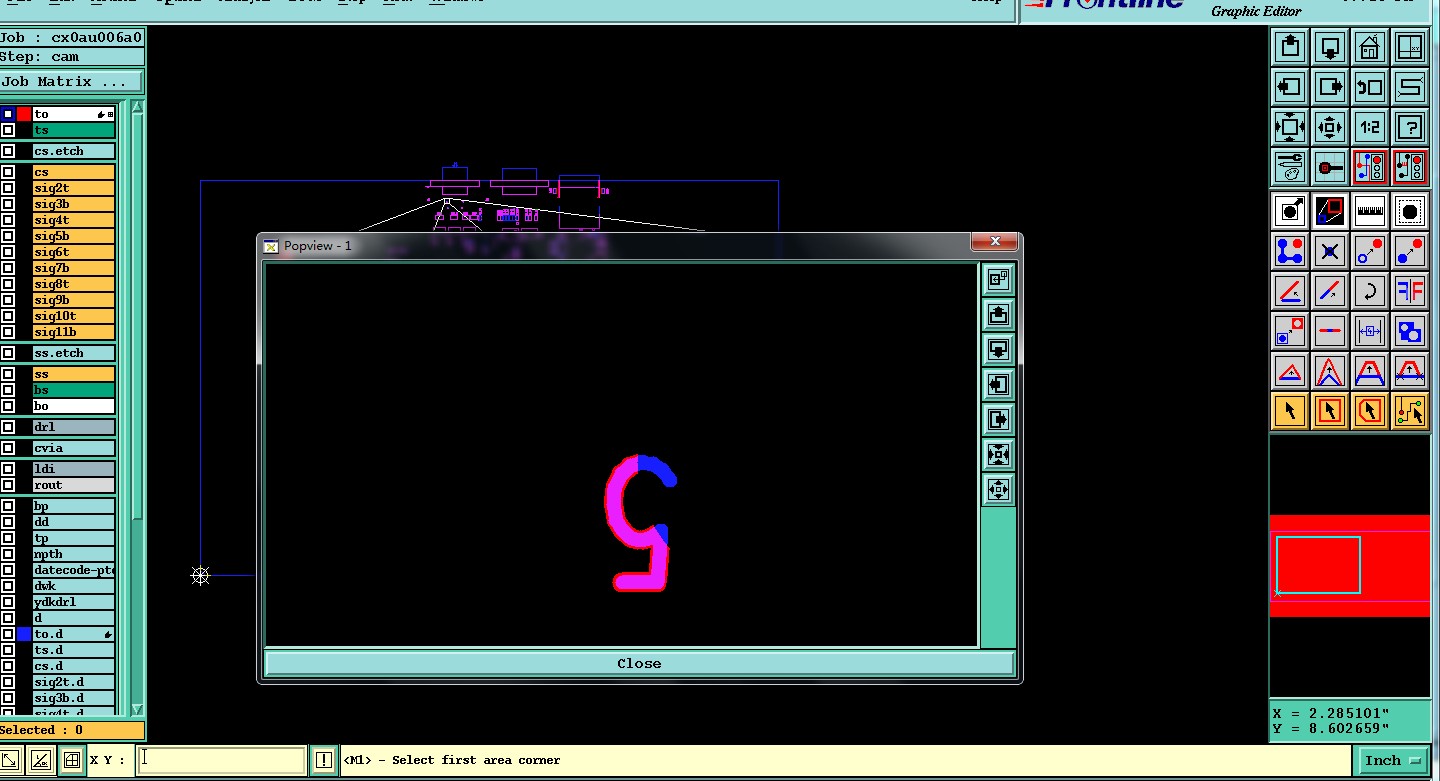Image resolution: width=1440 pixels, height=781 pixels.
Task: Click the layer list scroll-up arrow
Action: [x=137, y=107]
